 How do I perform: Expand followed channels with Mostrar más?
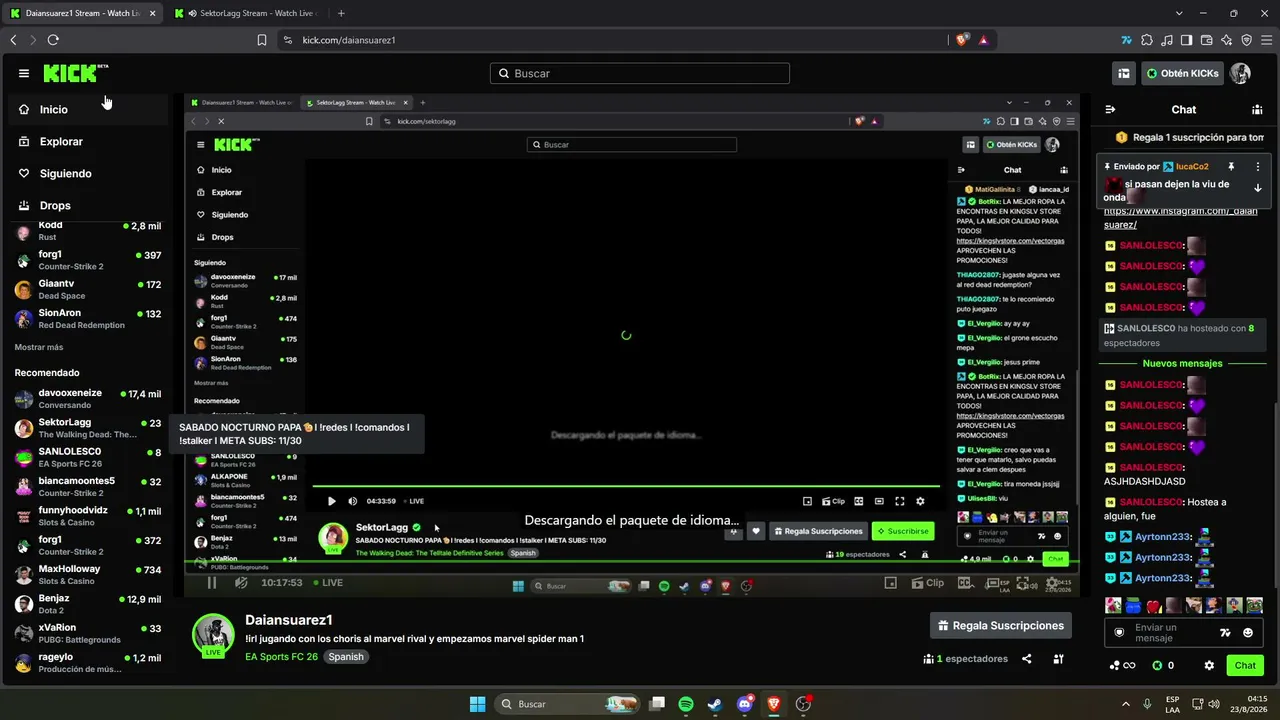coord(39,347)
